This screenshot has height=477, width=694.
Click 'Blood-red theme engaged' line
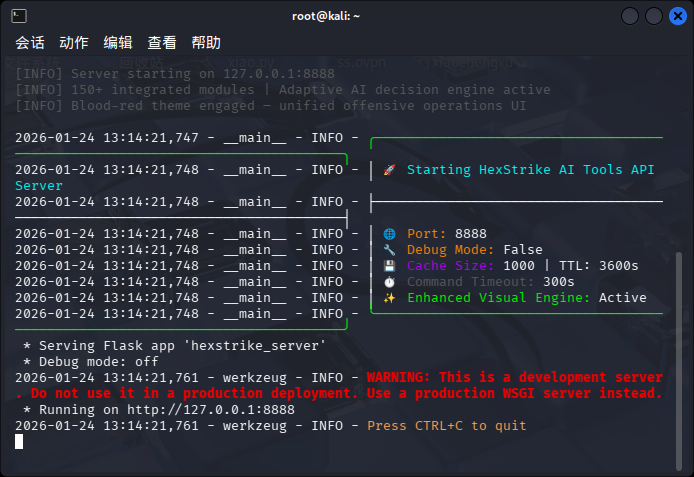[271, 106]
